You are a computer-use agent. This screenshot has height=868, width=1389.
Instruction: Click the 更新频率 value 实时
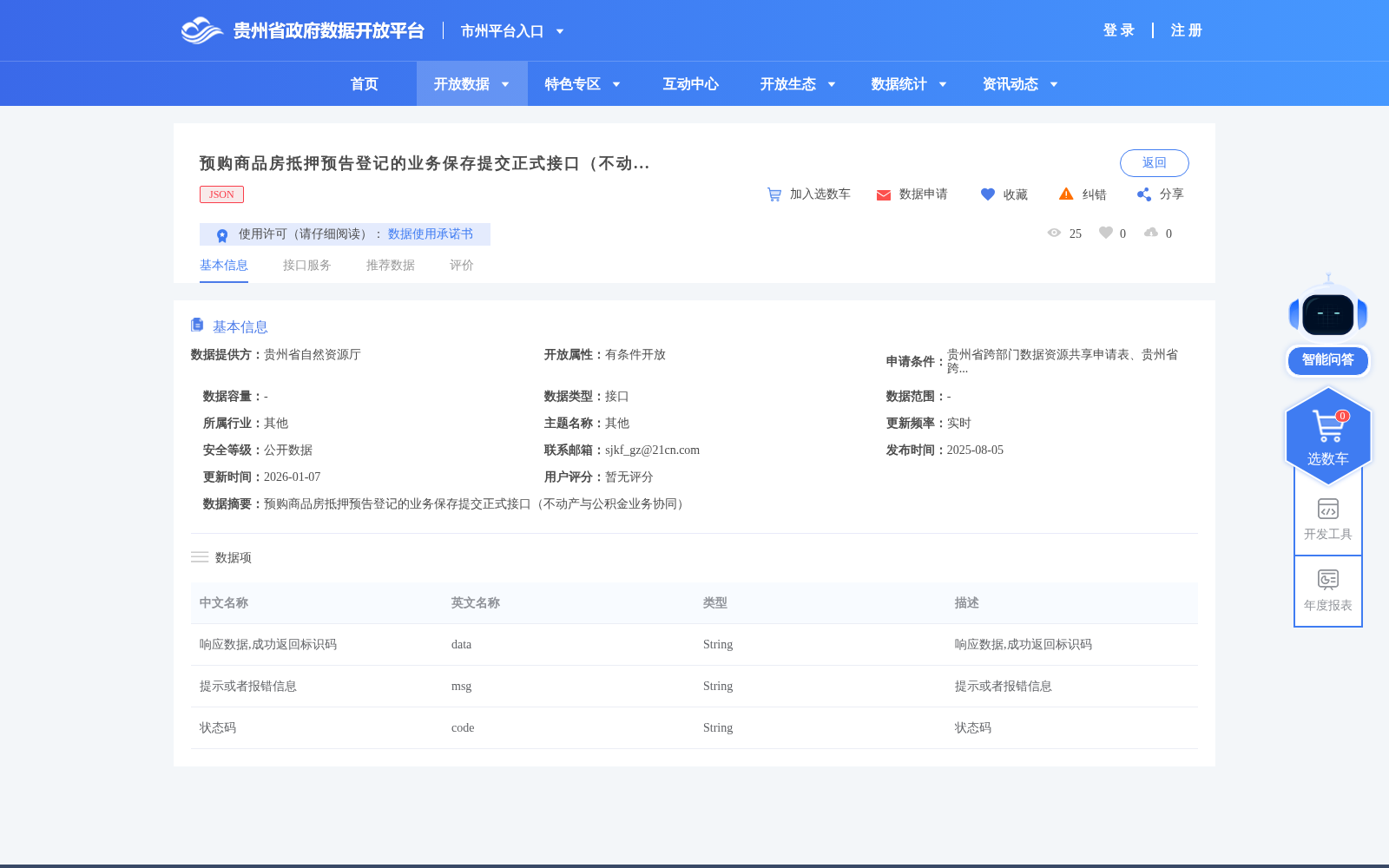click(x=959, y=424)
